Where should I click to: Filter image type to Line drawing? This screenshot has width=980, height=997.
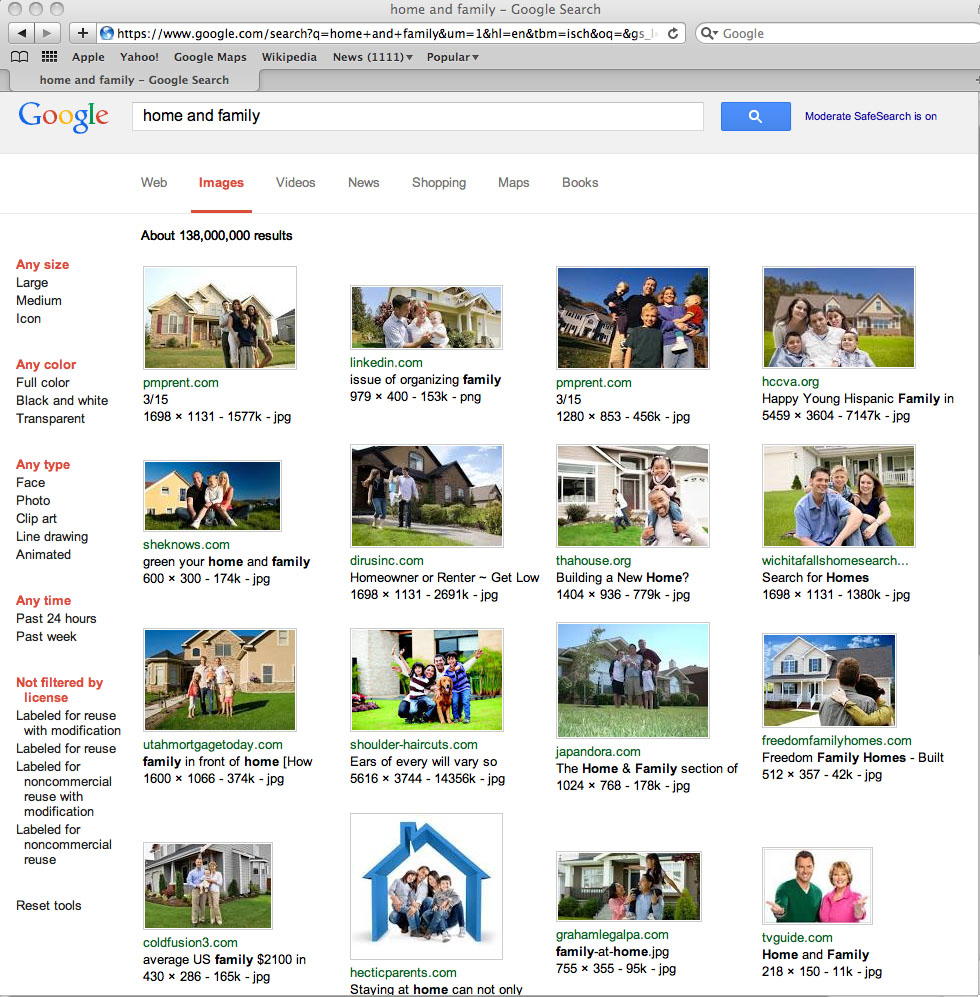(52, 537)
